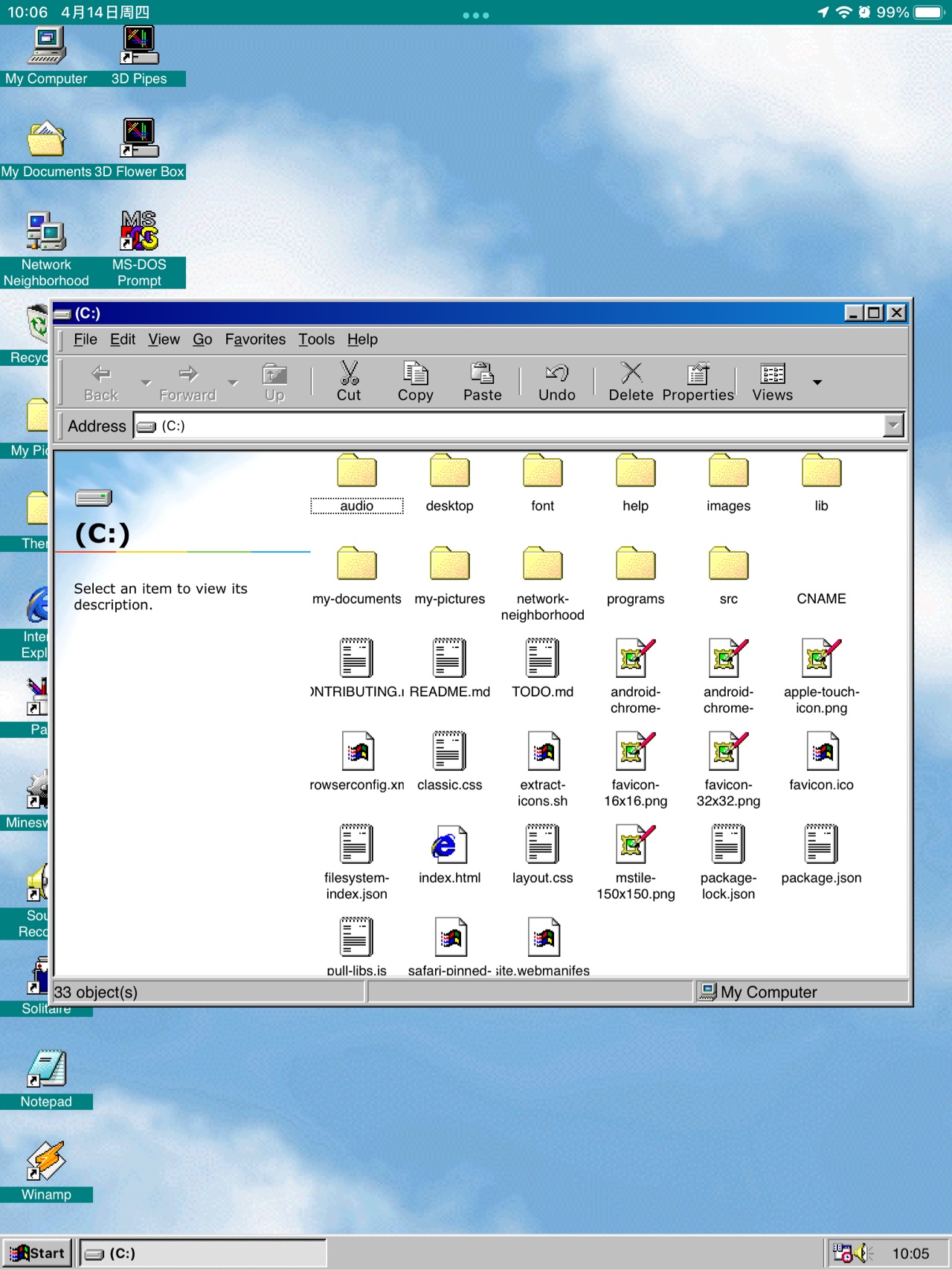
Task: Click the Paste toolbar button
Action: (x=482, y=382)
